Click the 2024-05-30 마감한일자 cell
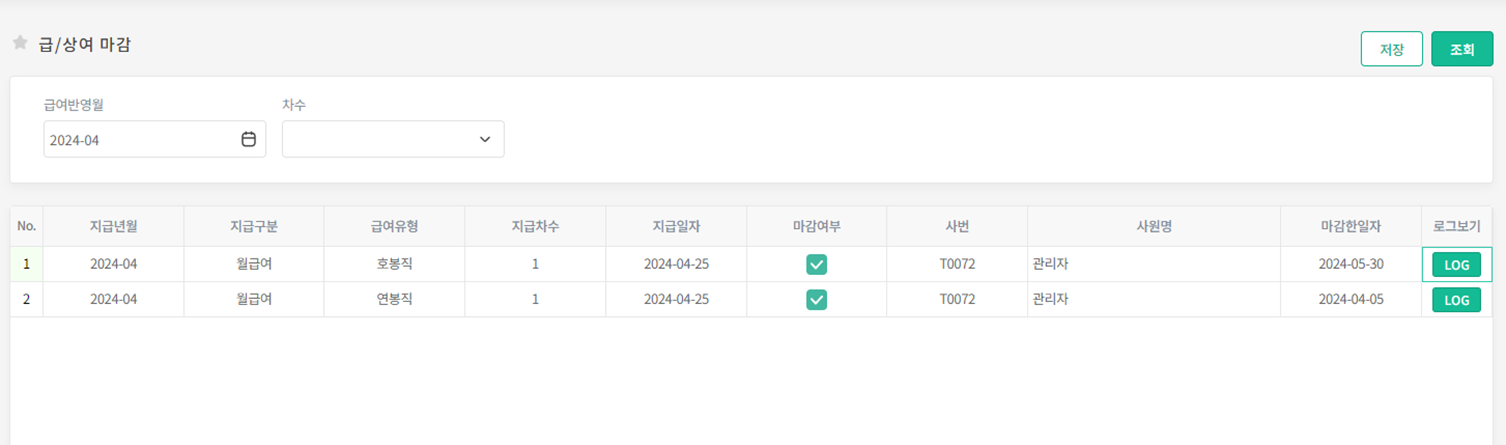1506x445 pixels. click(x=1350, y=265)
